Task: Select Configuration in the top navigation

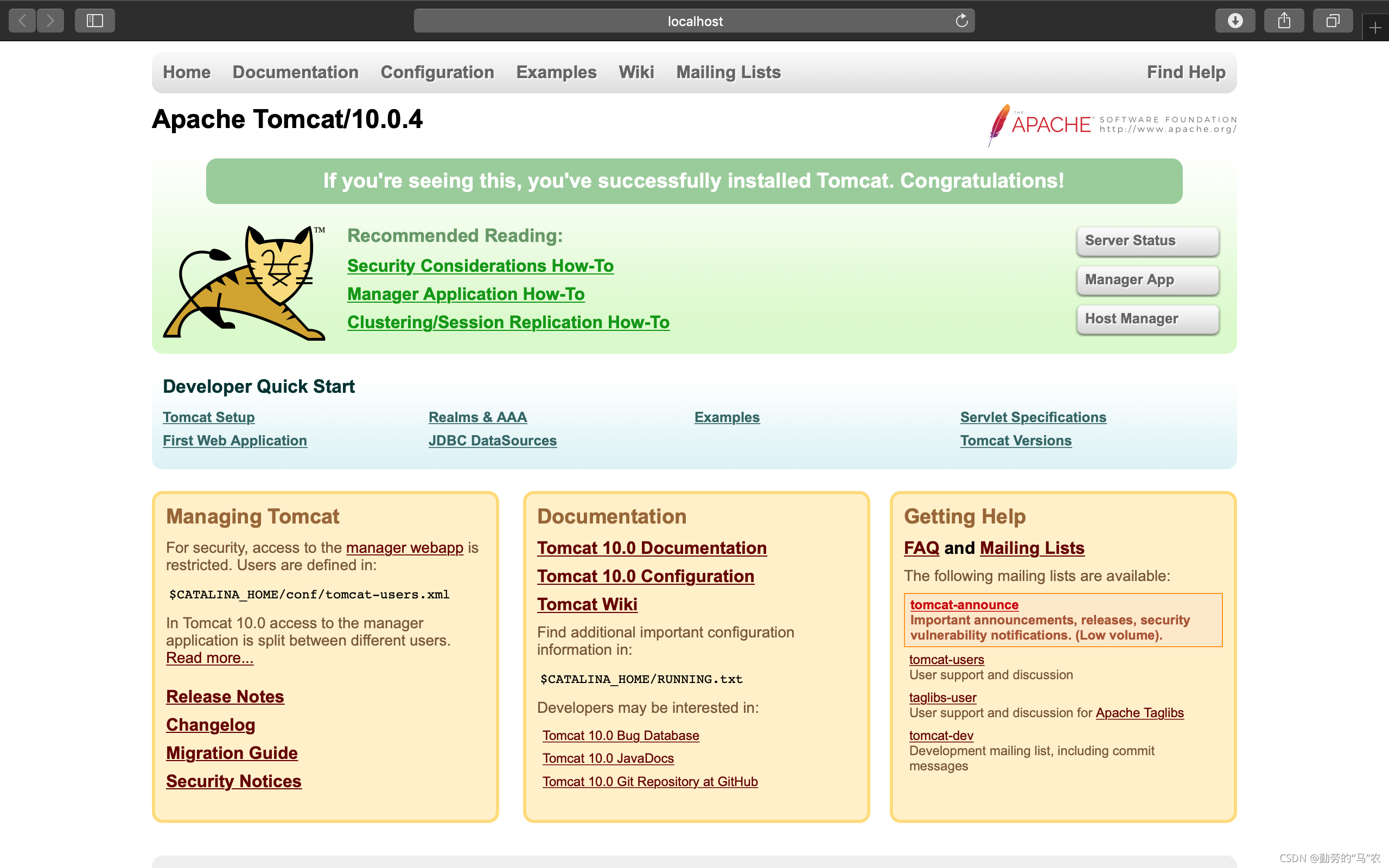Action: [437, 72]
